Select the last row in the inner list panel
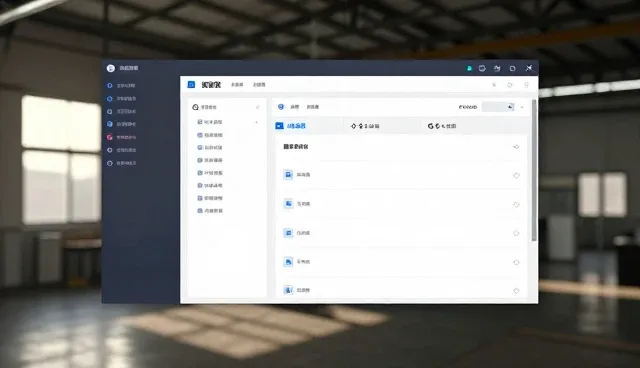The width and height of the screenshot is (640, 368). pos(210,211)
